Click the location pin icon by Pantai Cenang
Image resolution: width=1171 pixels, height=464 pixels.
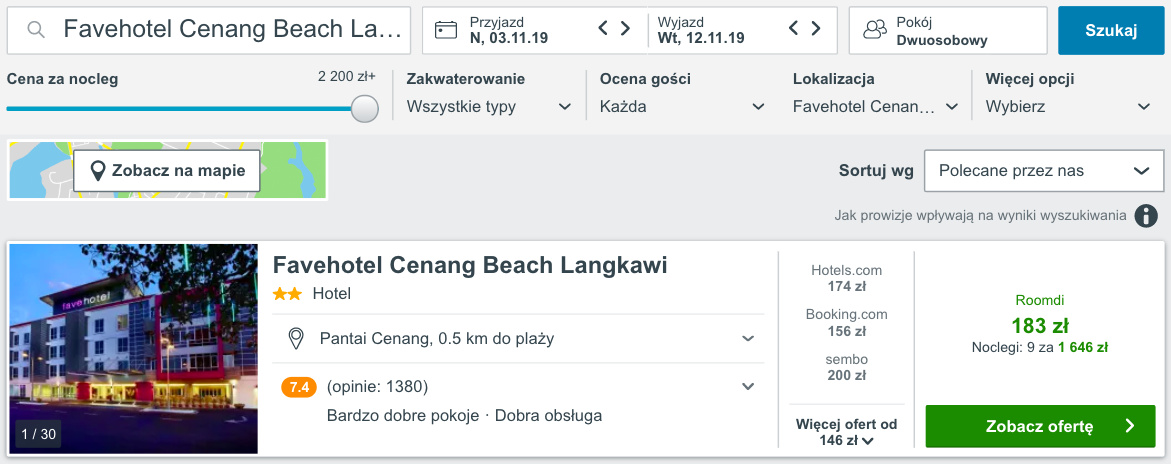pyautogui.click(x=296, y=338)
